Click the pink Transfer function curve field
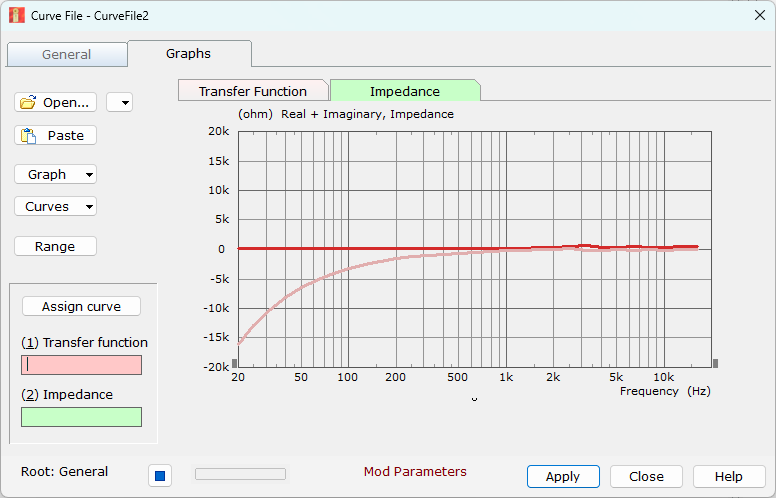 pyautogui.click(x=81, y=365)
